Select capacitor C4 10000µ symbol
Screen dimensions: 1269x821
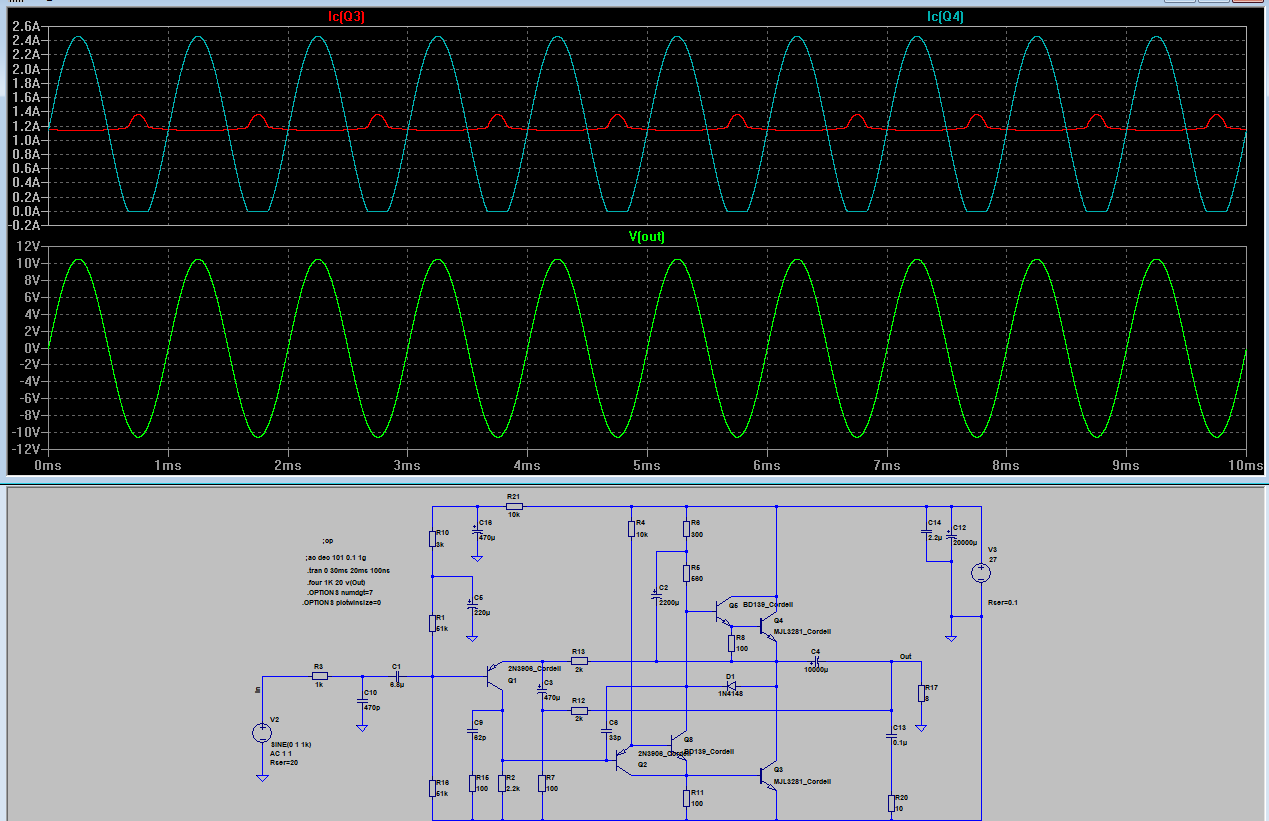814,661
